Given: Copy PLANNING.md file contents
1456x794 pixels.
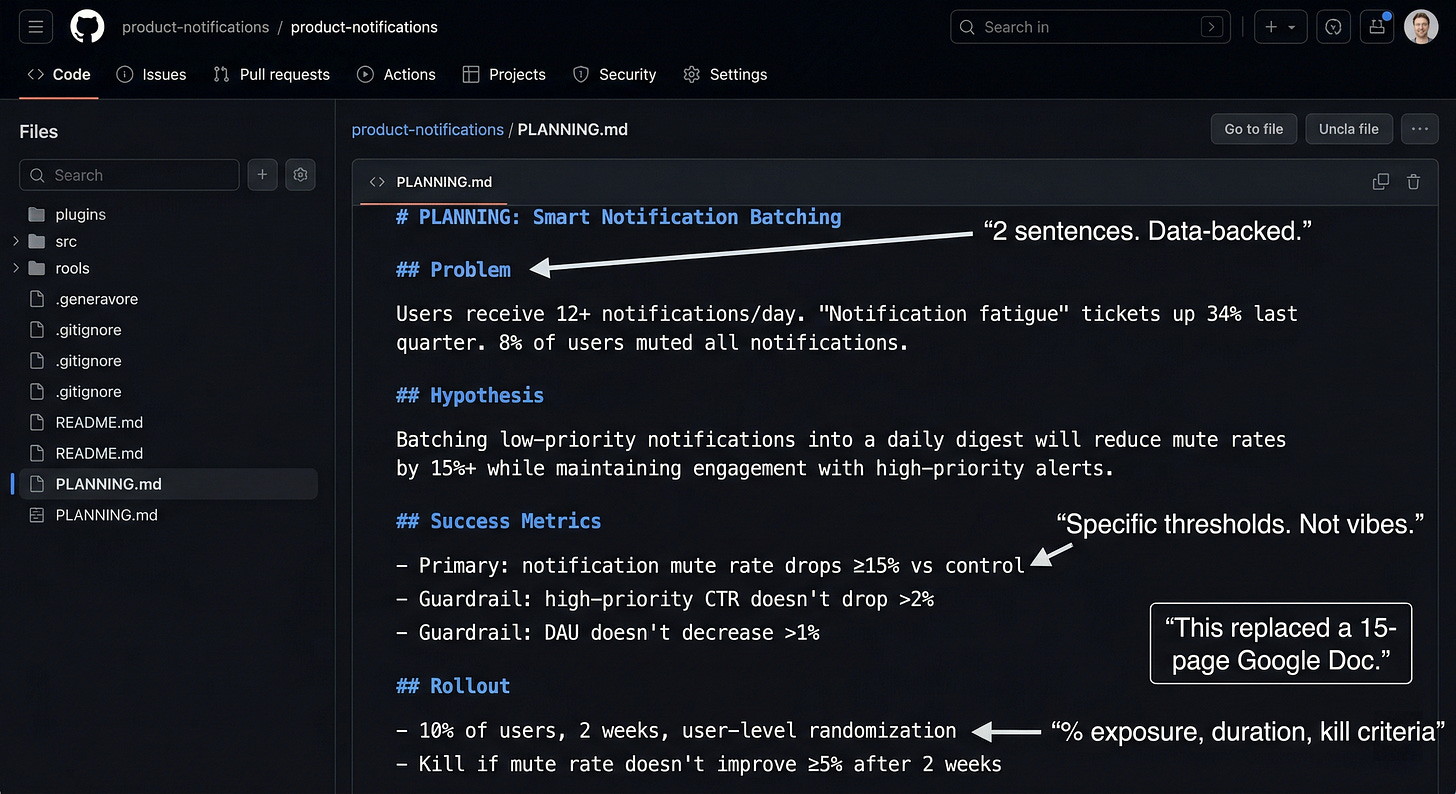Looking at the screenshot, I should point(1381,182).
